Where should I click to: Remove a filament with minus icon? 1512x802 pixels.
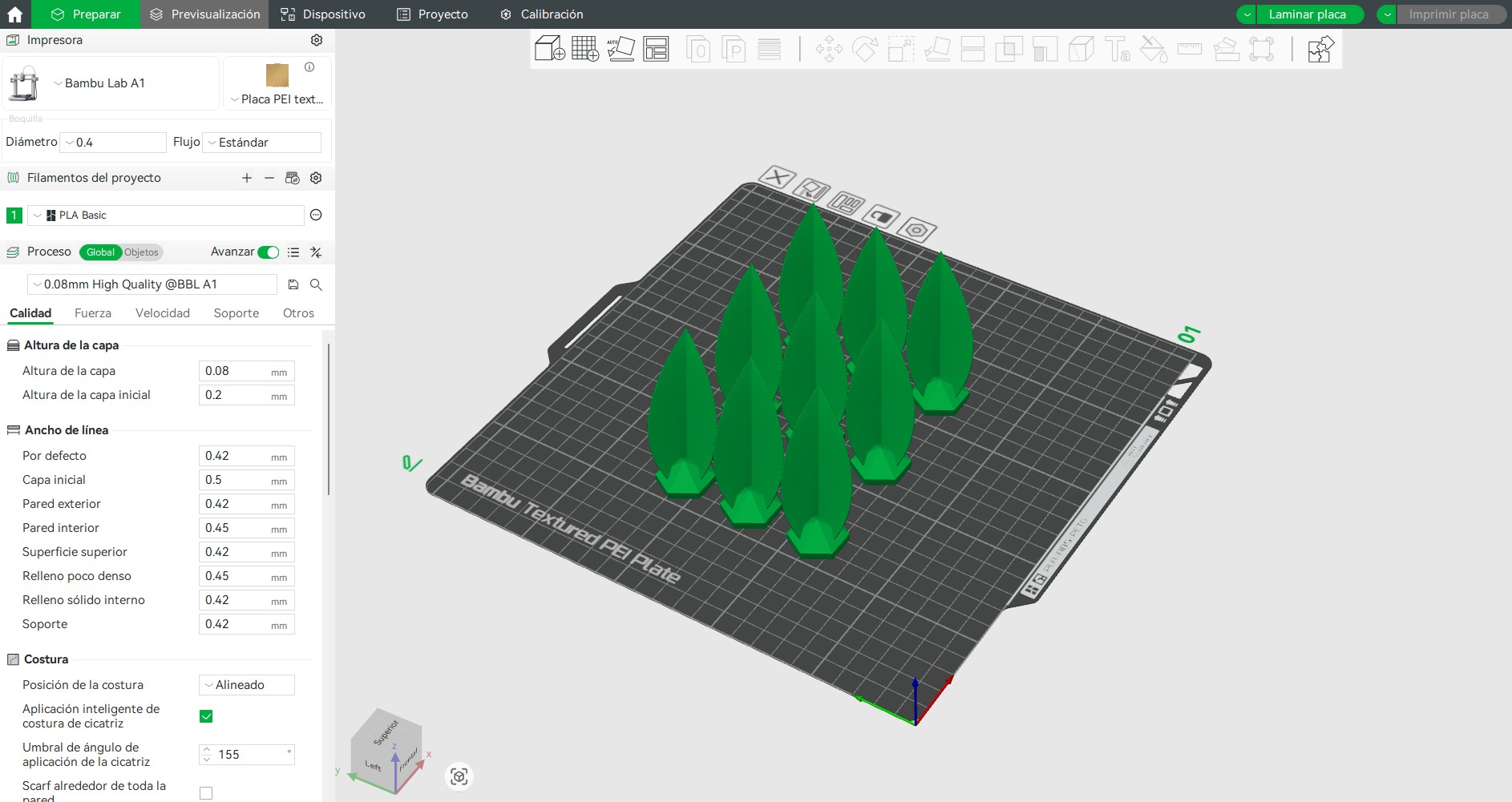(269, 178)
